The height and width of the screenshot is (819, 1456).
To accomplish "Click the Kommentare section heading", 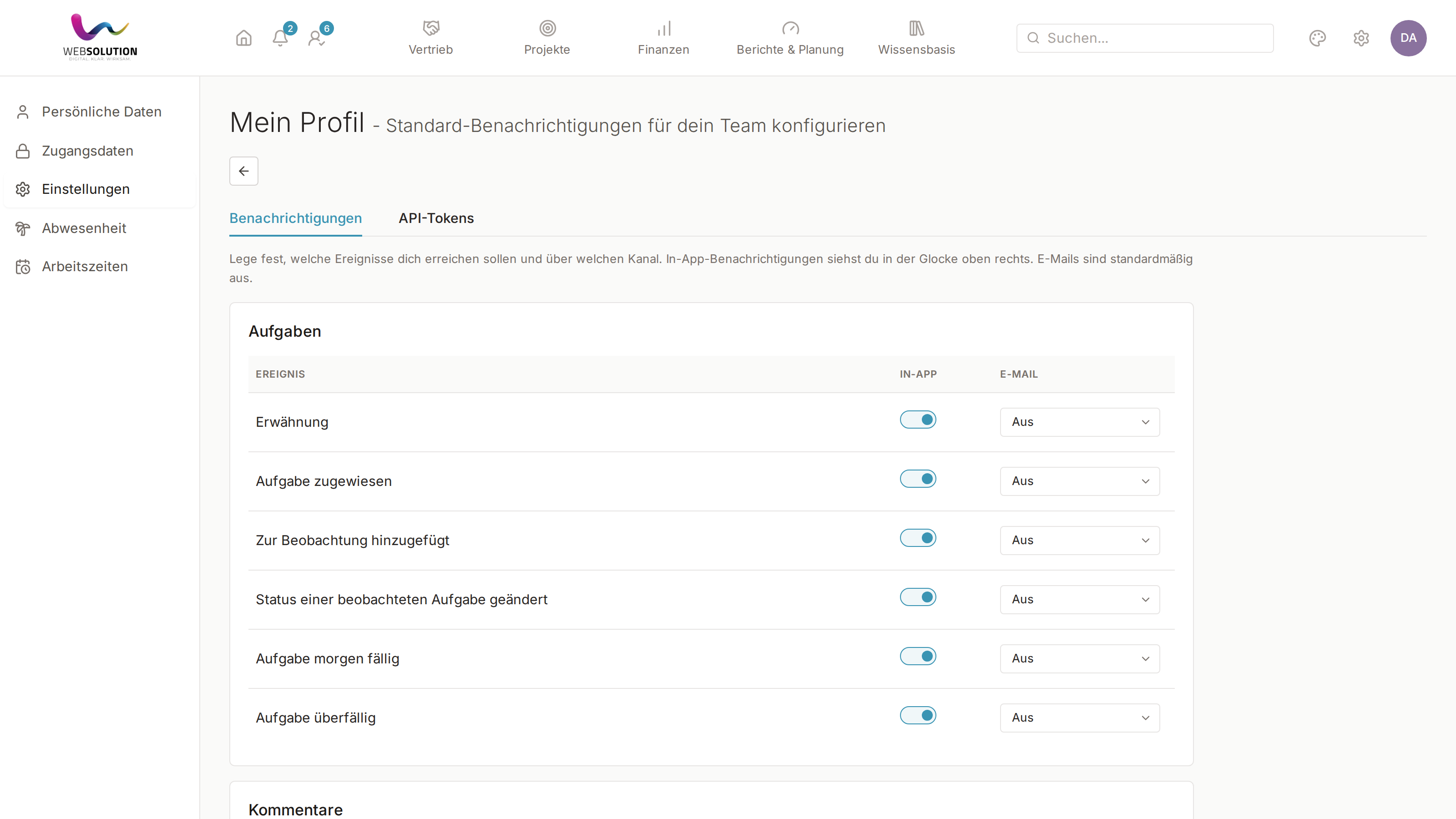I will (296, 809).
